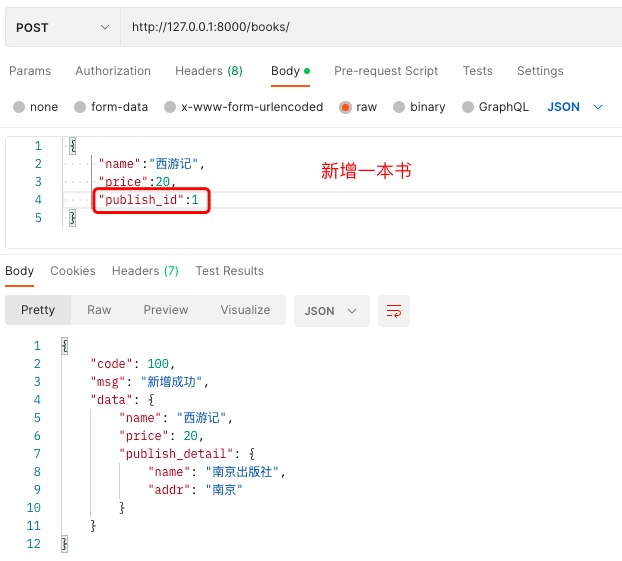The image size is (622, 561).
Task: Select the form-data radio option
Action: (80, 107)
